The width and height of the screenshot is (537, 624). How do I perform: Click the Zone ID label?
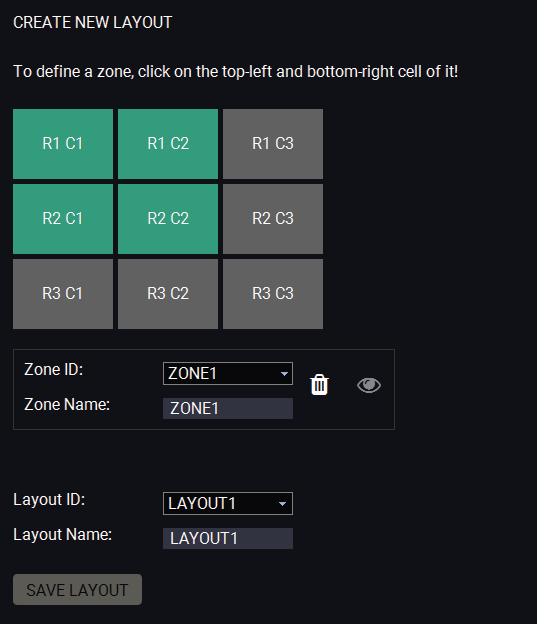click(x=53, y=369)
